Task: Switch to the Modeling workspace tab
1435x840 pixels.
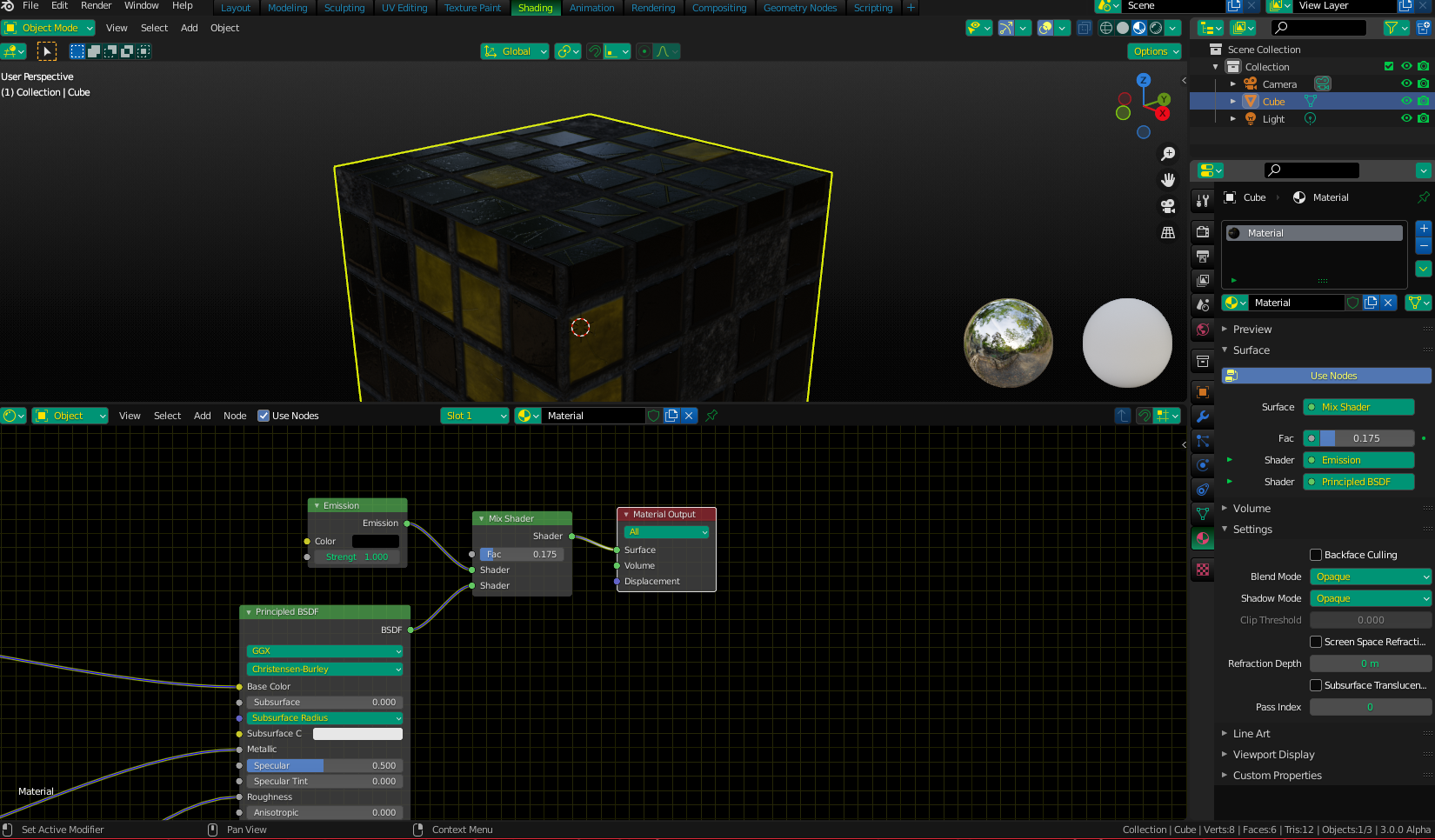Action: click(x=288, y=8)
